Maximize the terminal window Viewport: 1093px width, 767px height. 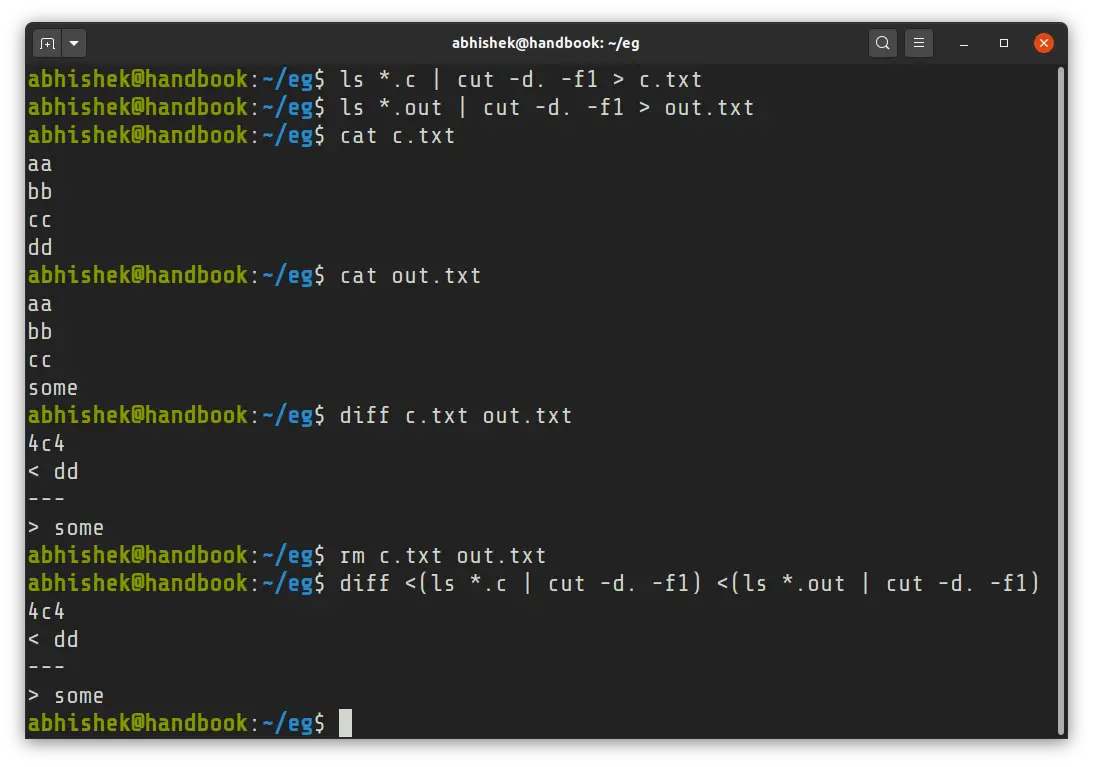pos(1003,43)
